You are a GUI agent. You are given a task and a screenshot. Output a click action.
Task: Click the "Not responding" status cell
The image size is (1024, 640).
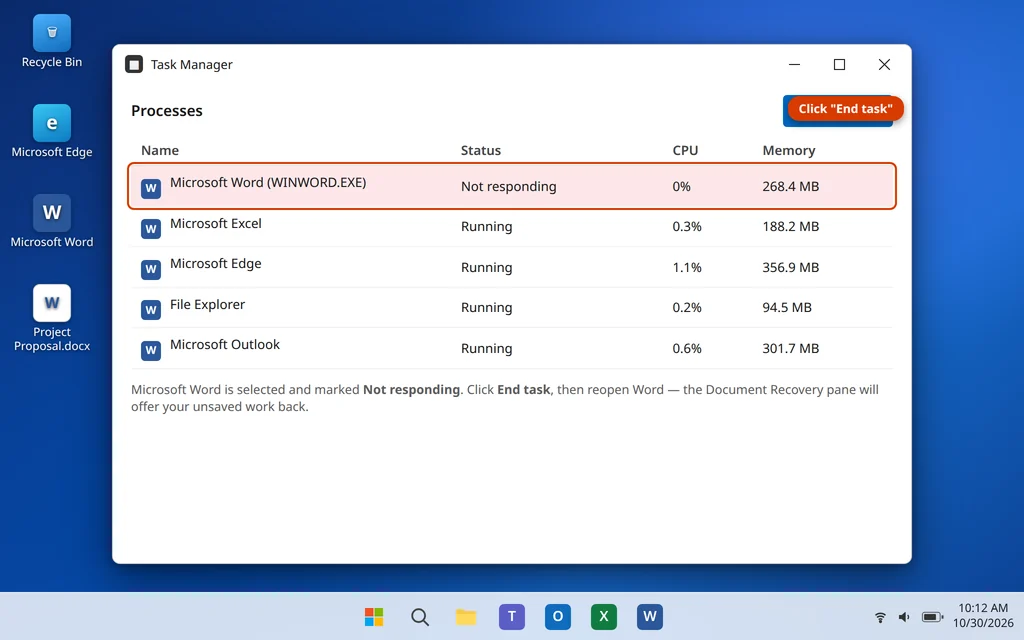pos(509,187)
